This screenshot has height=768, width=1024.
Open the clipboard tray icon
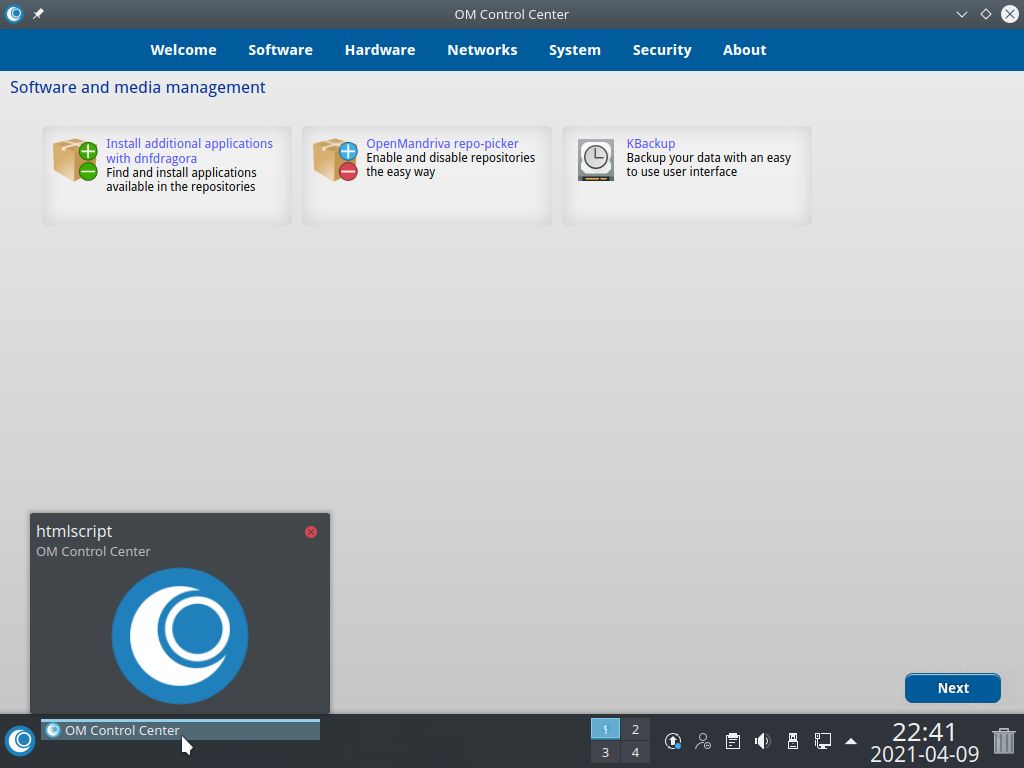[x=733, y=741]
